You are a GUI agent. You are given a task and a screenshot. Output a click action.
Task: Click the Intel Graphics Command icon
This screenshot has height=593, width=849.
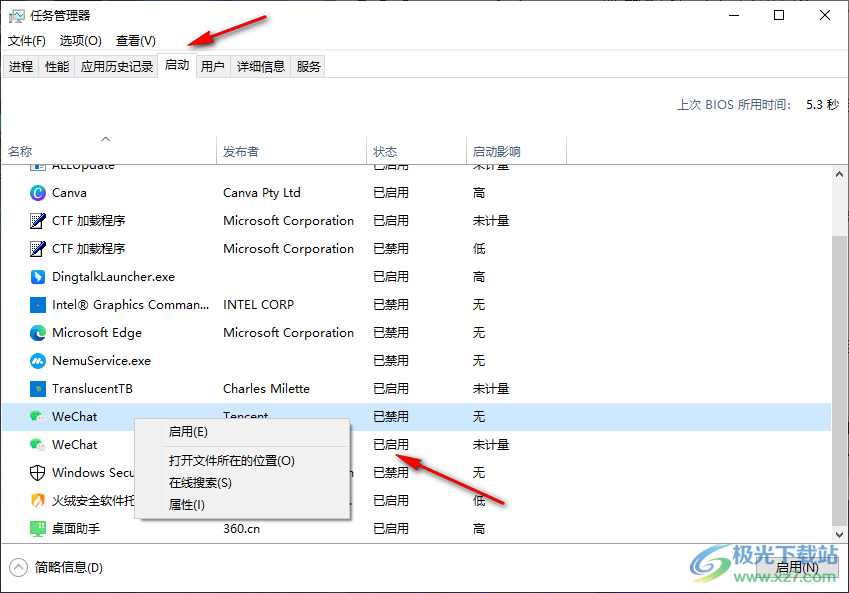(x=37, y=305)
